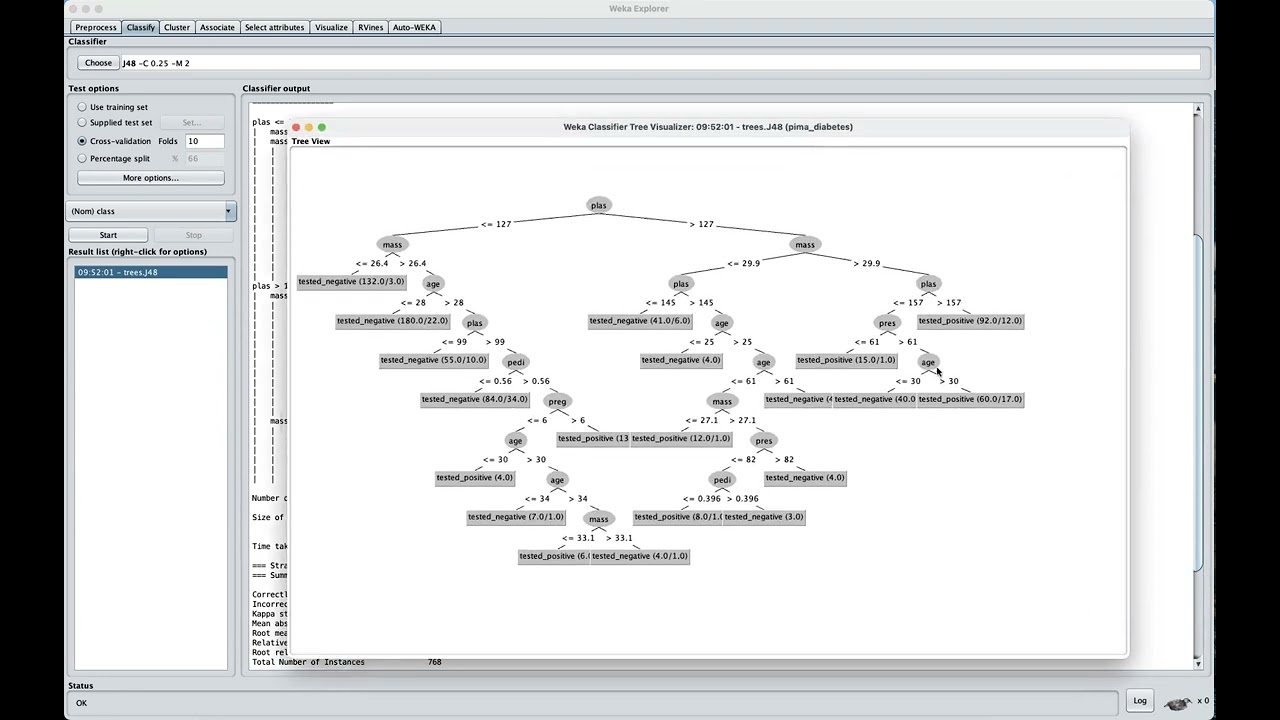Screen dimensions: 1280x720
Task: Click the preg node in the tree
Action: pos(557,401)
